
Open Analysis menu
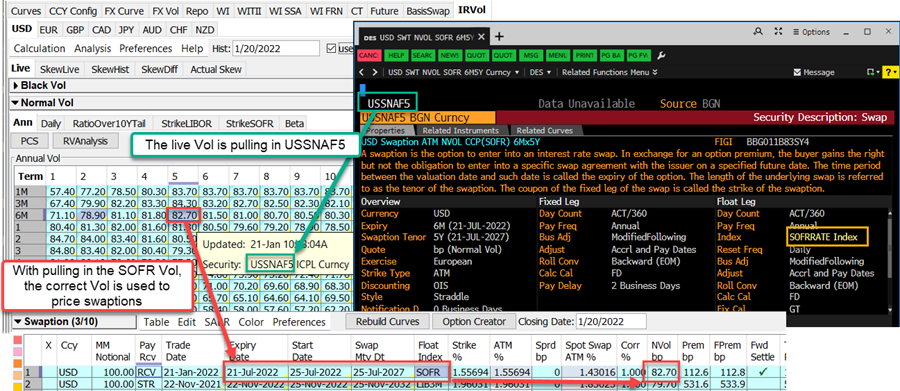[x=93, y=48]
